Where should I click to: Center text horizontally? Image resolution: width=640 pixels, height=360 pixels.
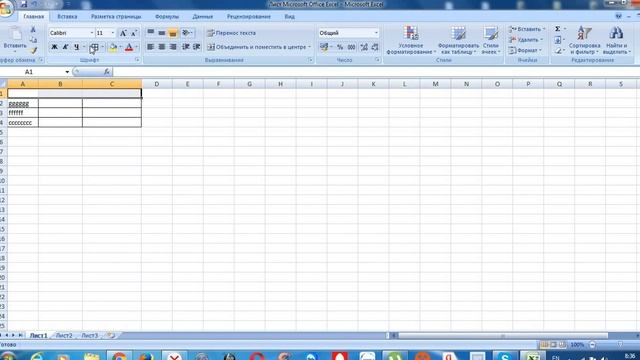(x=162, y=47)
